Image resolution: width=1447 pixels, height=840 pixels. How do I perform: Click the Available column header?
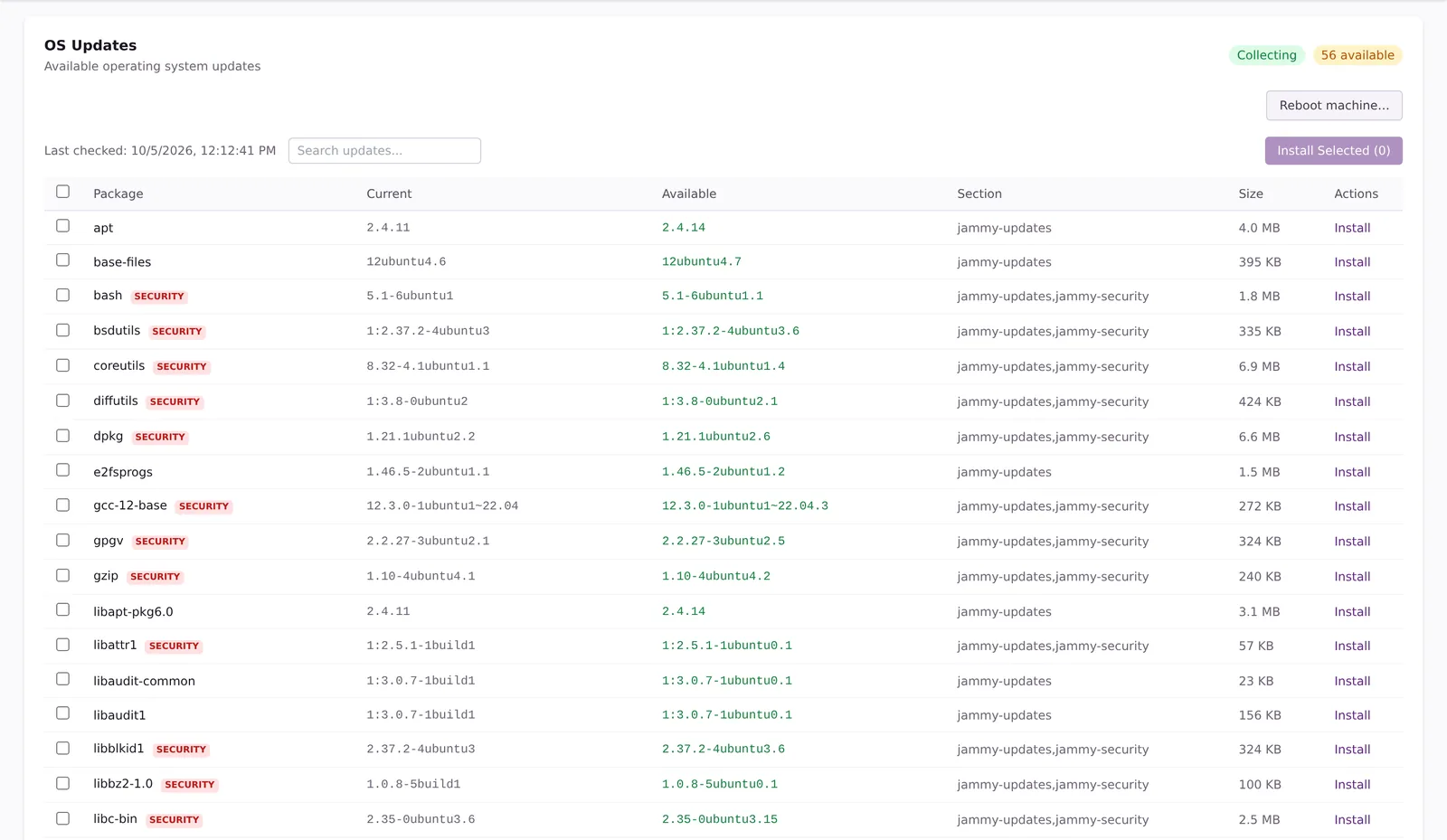[689, 194]
